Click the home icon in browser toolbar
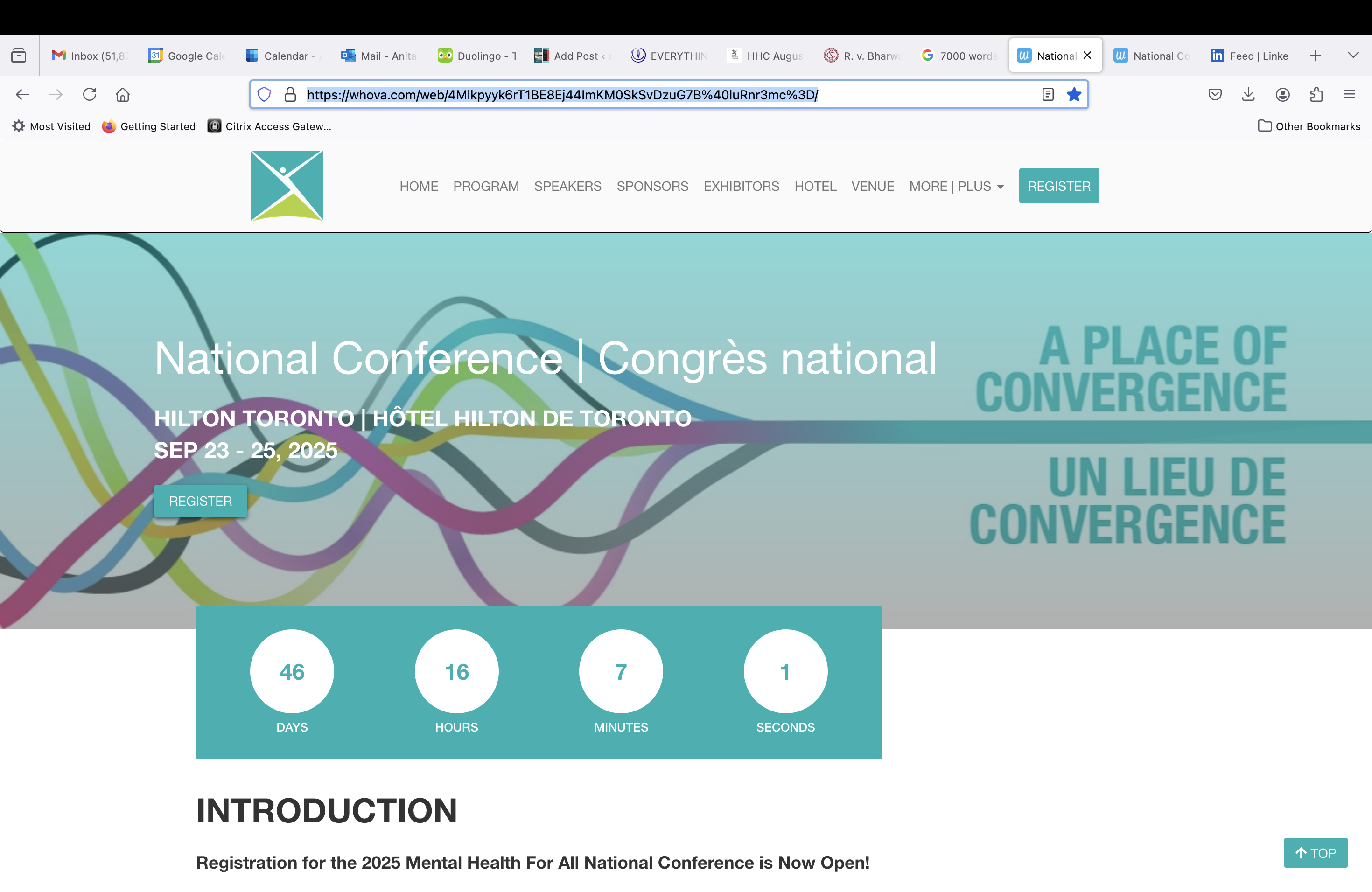1372x892 pixels. pyautogui.click(x=123, y=95)
